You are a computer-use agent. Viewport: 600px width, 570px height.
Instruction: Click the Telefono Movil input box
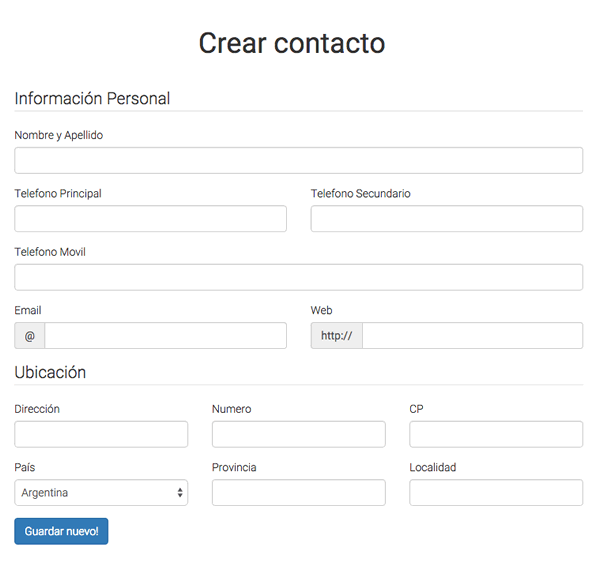click(x=298, y=277)
